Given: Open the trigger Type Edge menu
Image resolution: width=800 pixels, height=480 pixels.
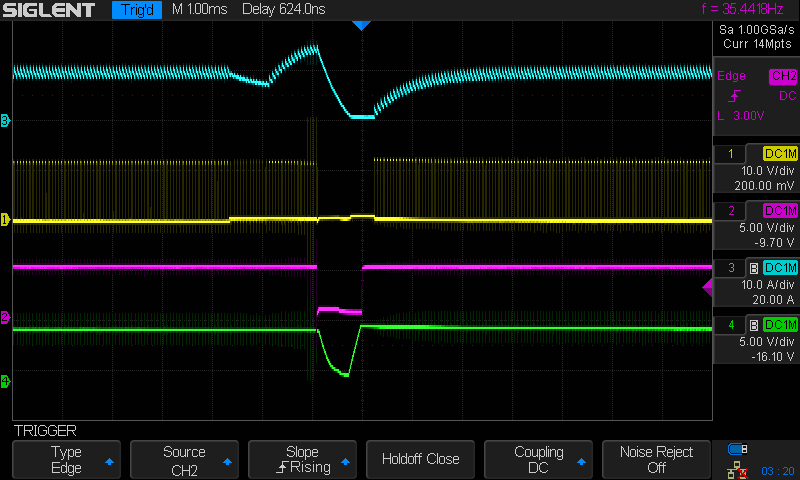Looking at the screenshot, I should [x=66, y=460].
